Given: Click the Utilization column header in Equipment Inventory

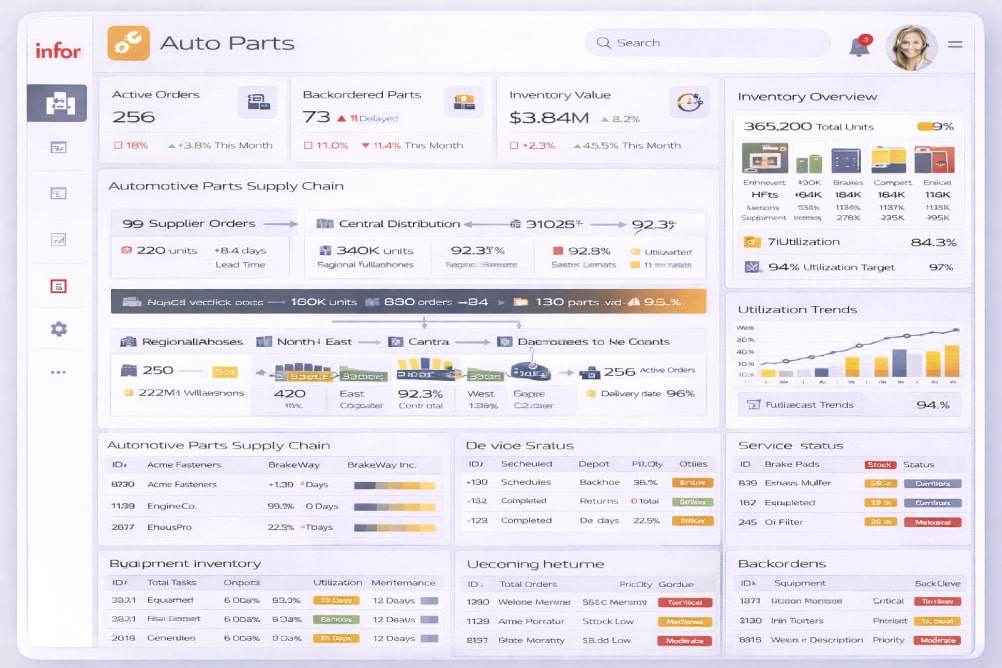Looking at the screenshot, I should coord(337,582).
